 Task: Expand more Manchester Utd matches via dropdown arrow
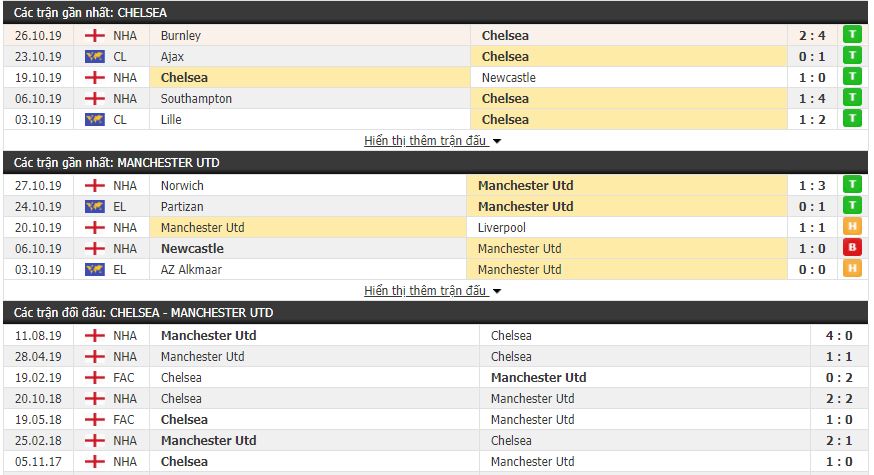pos(497,292)
